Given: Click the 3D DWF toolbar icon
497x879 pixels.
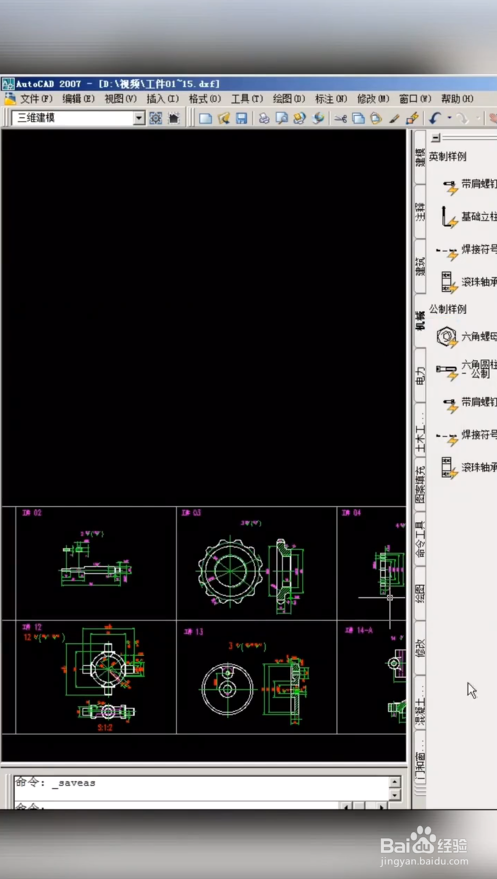Looking at the screenshot, I should point(318,118).
